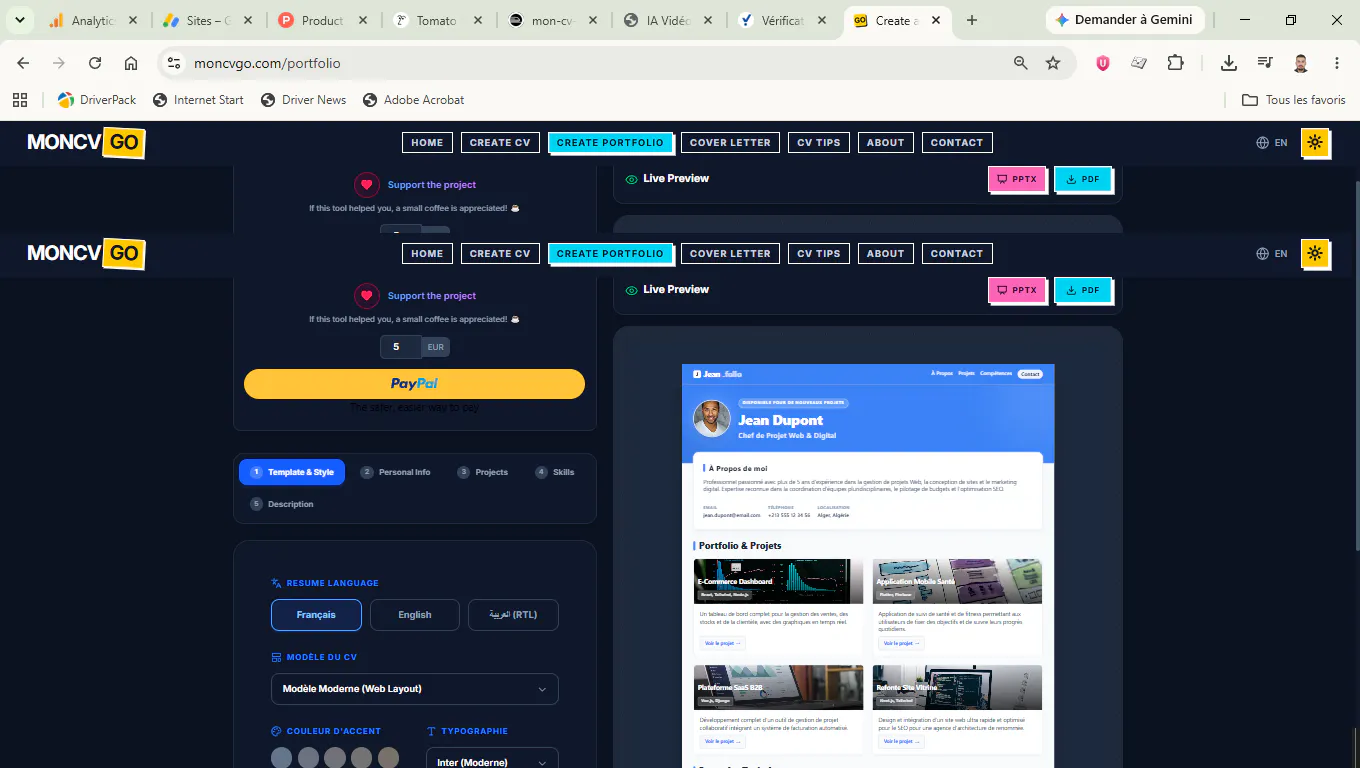The height and width of the screenshot is (768, 1360).
Task: Open CV TIPS in the upper navbar
Action: tap(819, 142)
